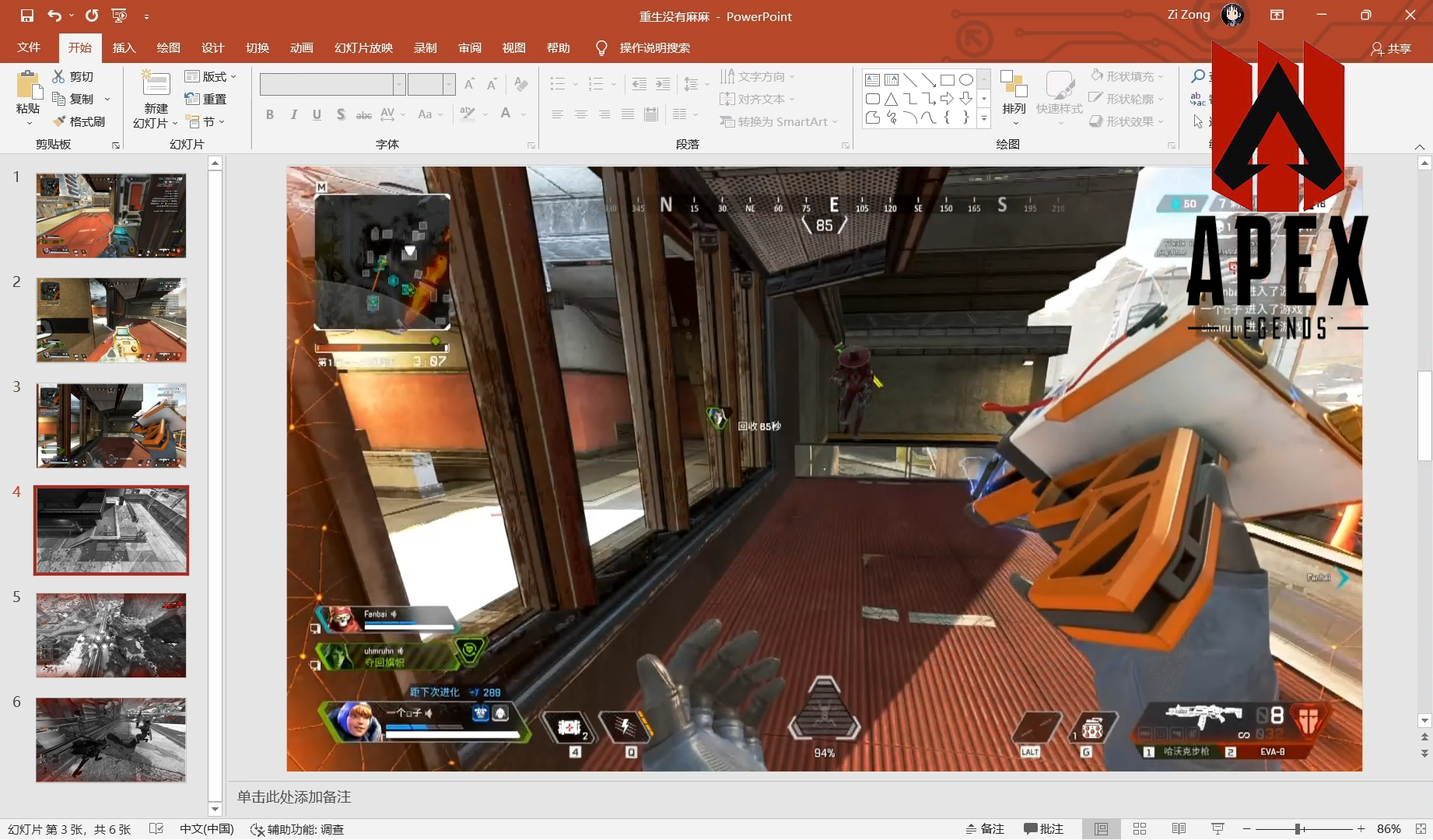Viewport: 1433px width, 840px height.
Task: Open the font name dropdown
Action: point(399,84)
